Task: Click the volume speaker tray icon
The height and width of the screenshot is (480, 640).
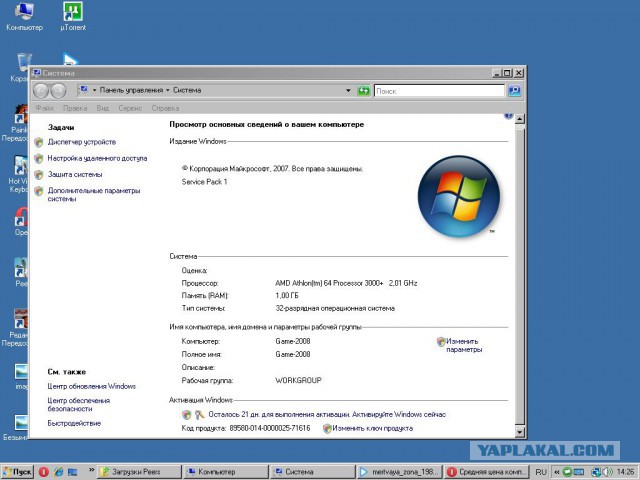Action: [607, 472]
